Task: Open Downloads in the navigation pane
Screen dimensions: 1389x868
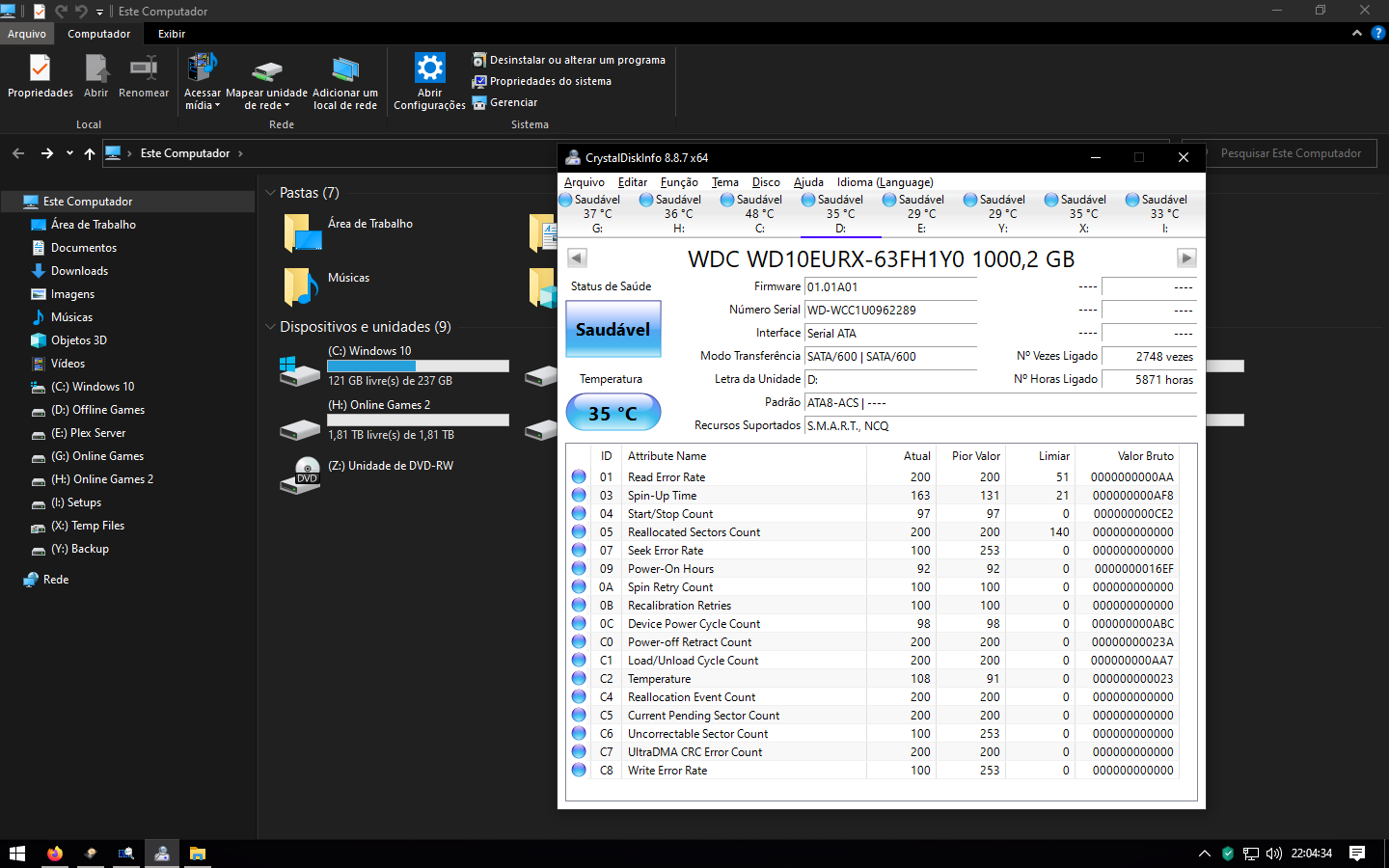Action: (x=79, y=271)
